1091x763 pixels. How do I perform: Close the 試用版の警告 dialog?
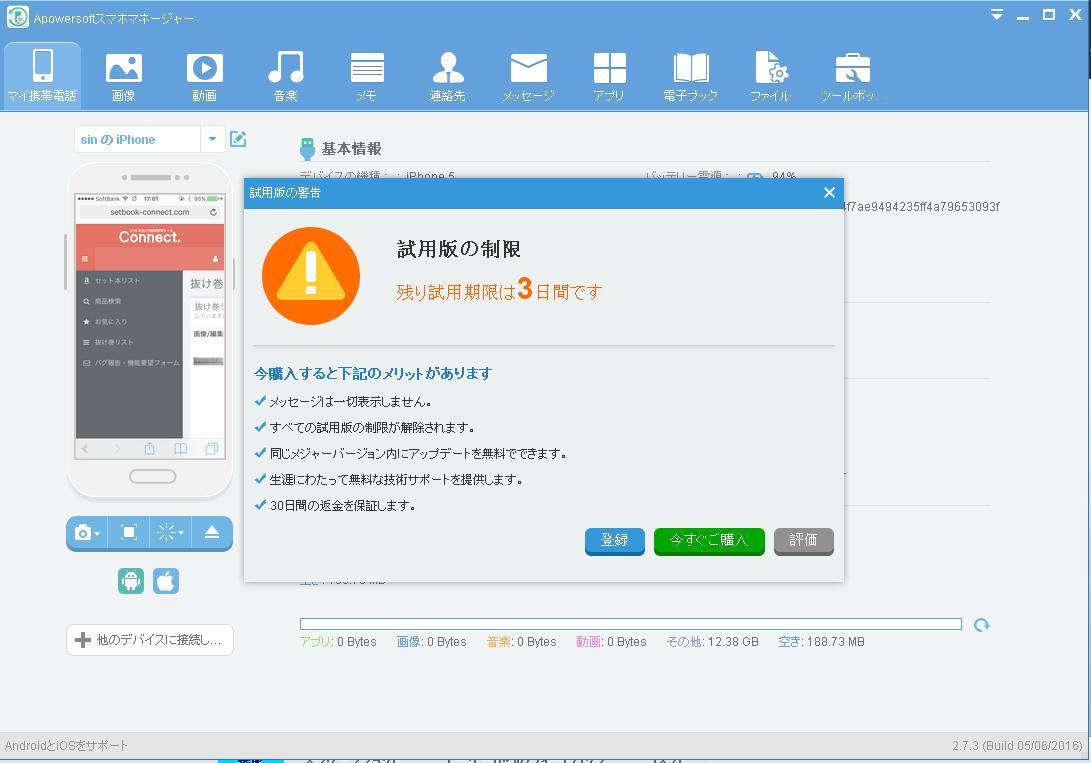click(829, 193)
